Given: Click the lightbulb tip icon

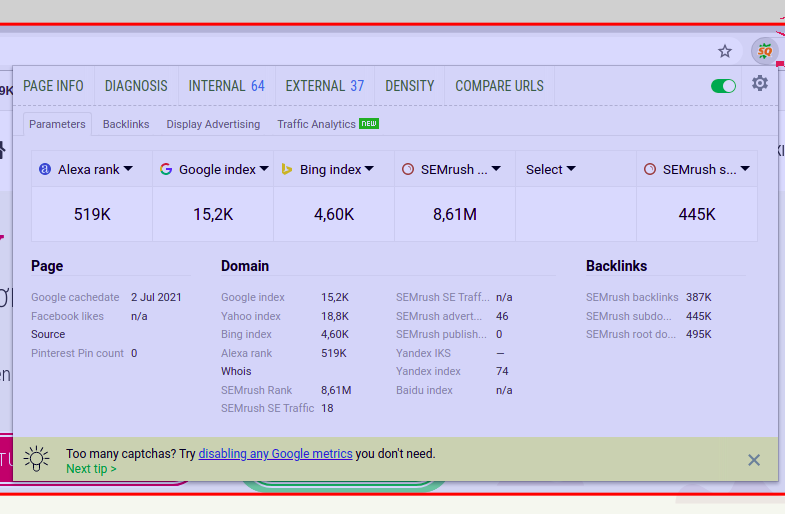Looking at the screenshot, I should (x=37, y=459).
